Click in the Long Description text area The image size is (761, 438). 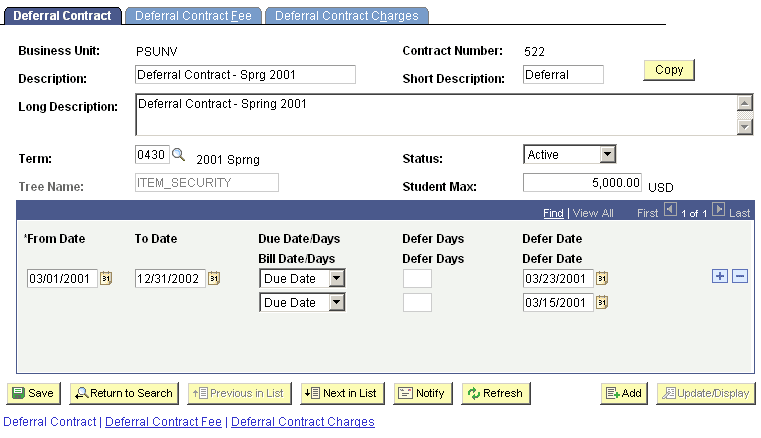tap(436, 115)
